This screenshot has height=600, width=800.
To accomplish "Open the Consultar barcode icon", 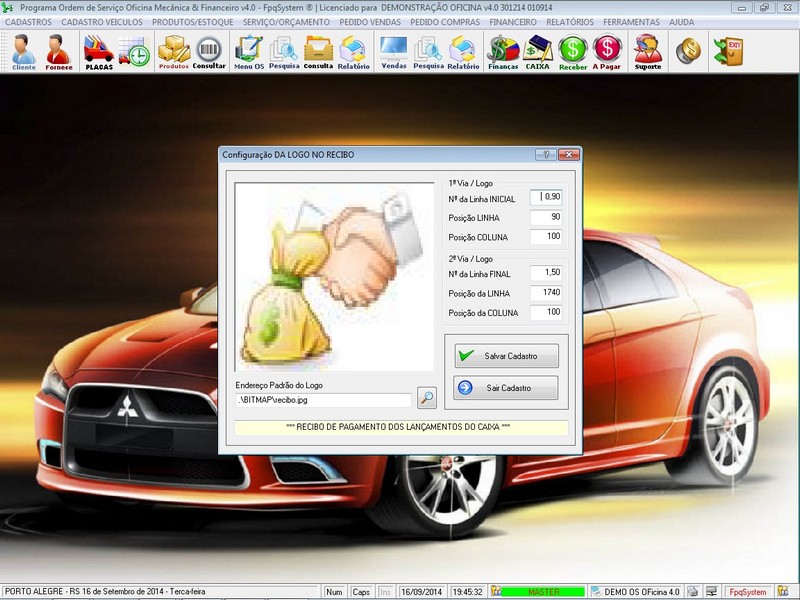I will (209, 52).
